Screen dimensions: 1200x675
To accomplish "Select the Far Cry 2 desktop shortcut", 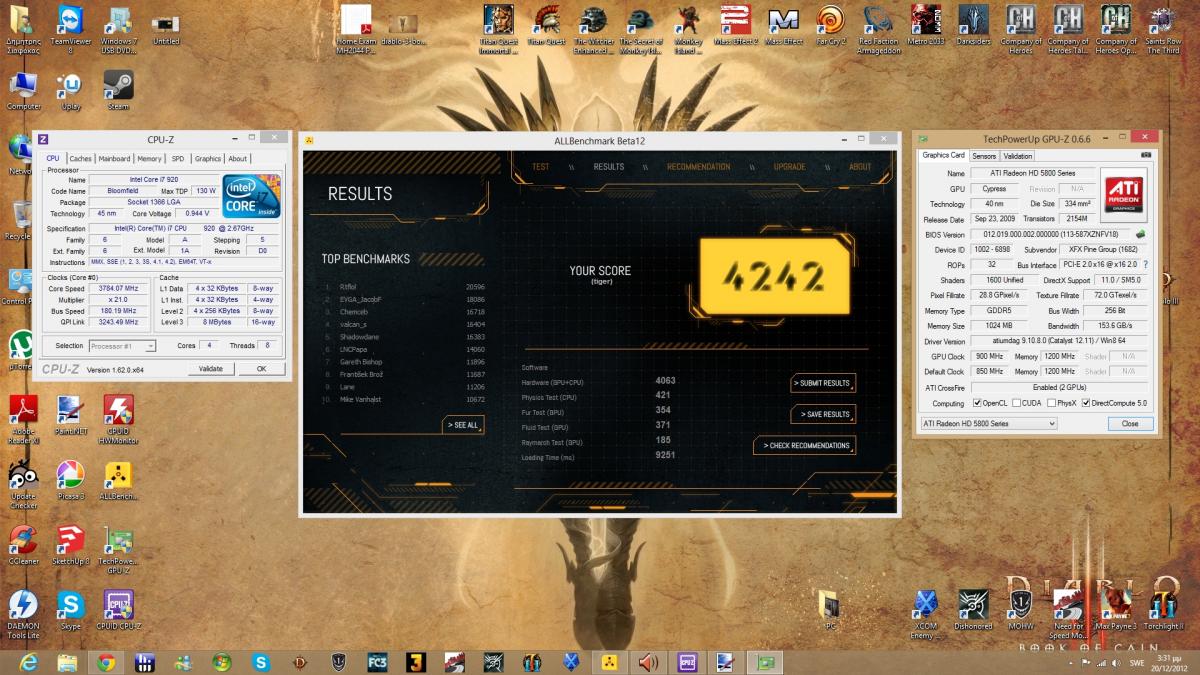I will (830, 27).
